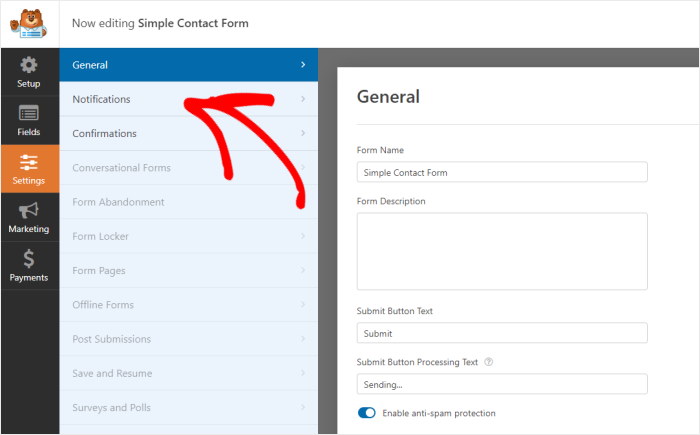Open the Surveys and Polls settings
Viewport: 700px width, 435px height.
coord(188,407)
